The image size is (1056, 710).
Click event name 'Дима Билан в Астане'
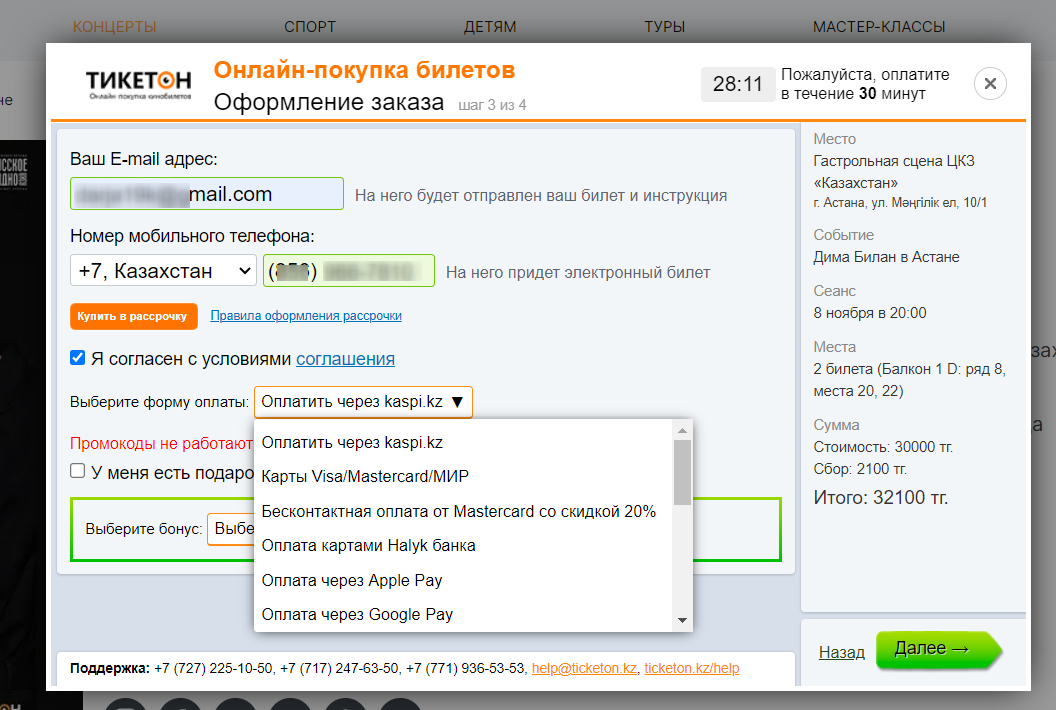(886, 257)
